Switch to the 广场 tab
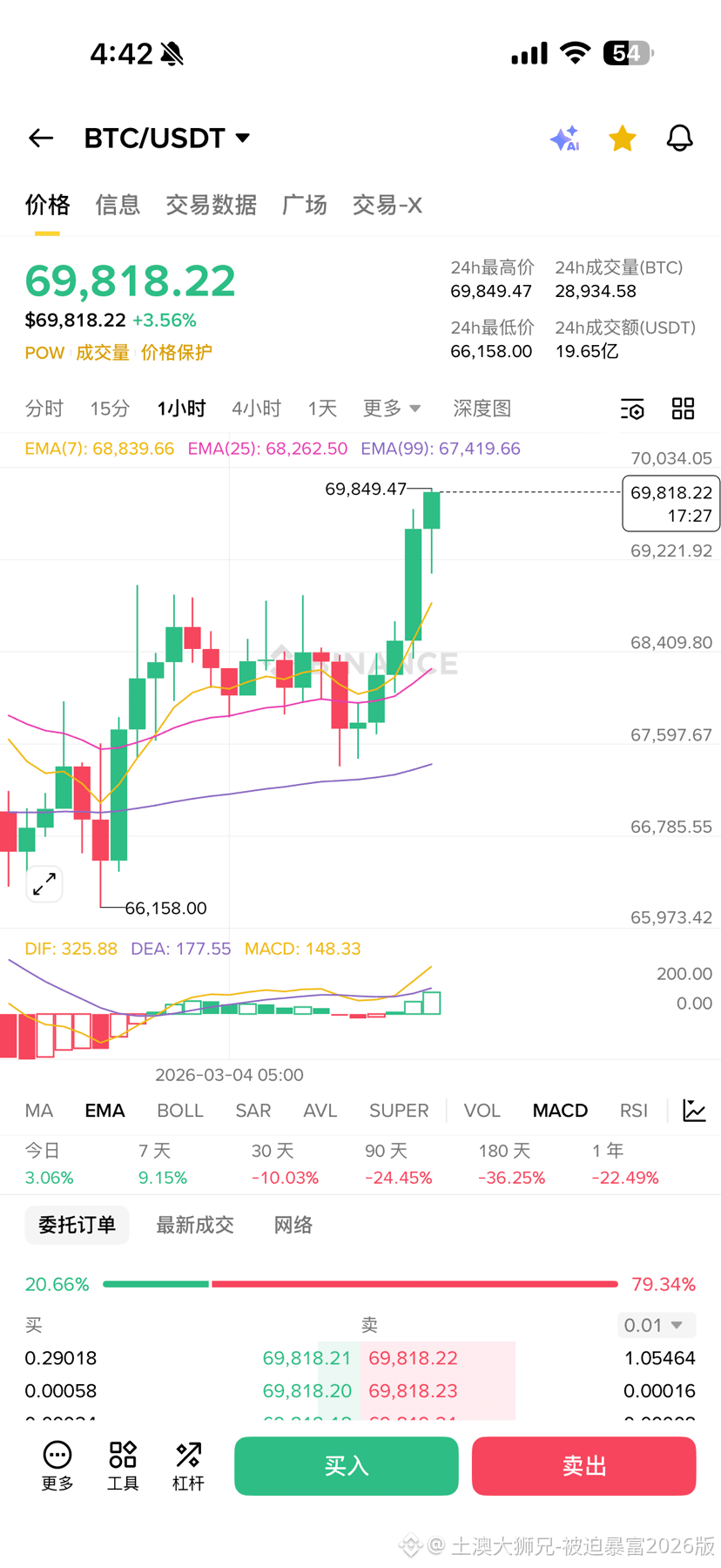The width and height of the screenshot is (721, 1568). click(305, 206)
